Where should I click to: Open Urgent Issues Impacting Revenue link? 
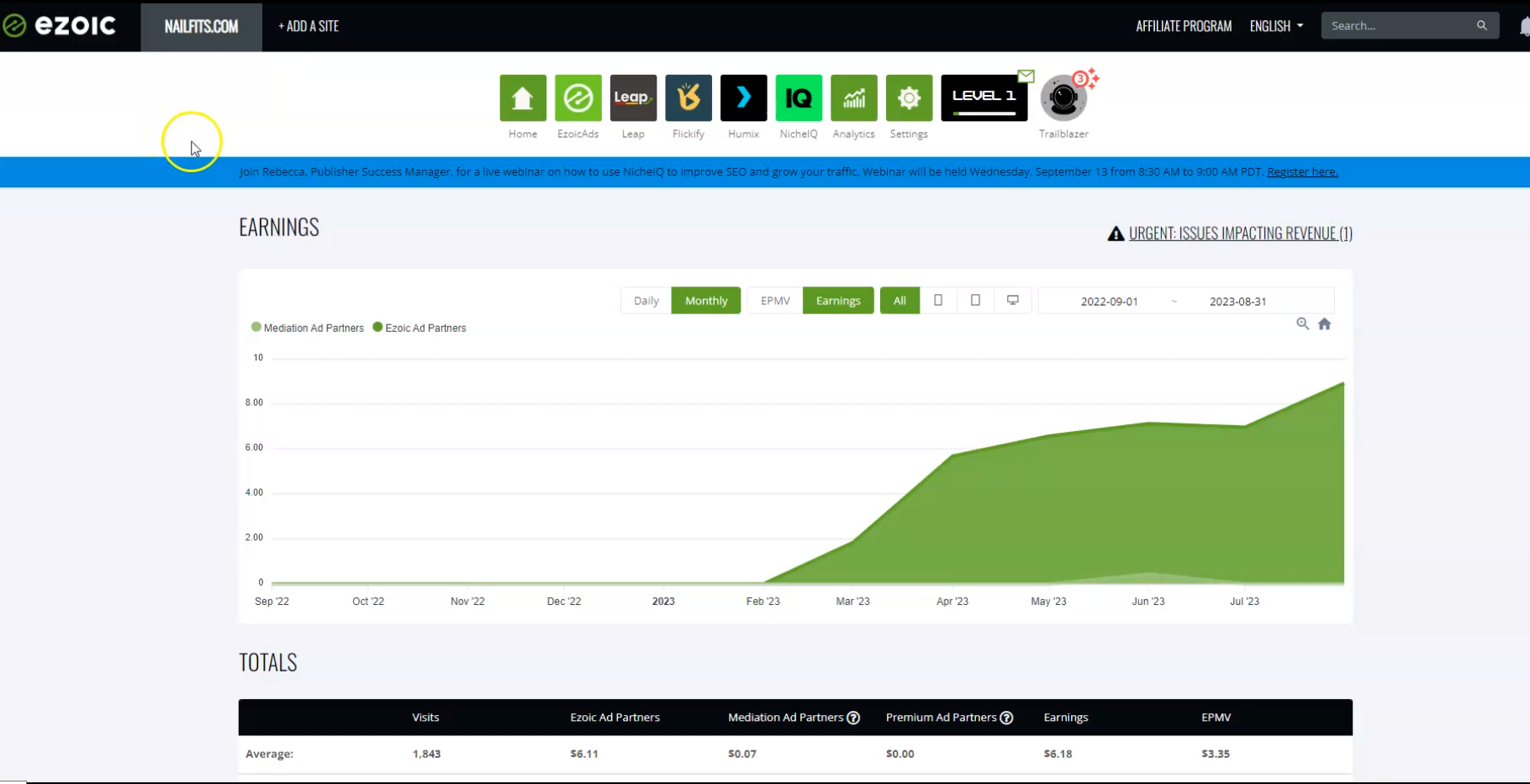pos(1241,234)
